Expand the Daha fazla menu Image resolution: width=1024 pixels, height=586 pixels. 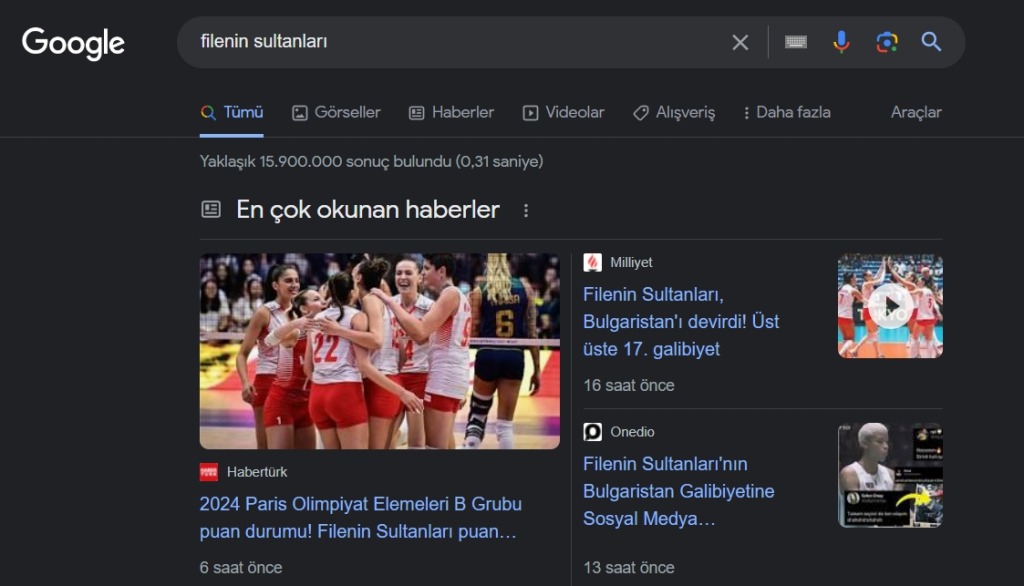point(787,112)
